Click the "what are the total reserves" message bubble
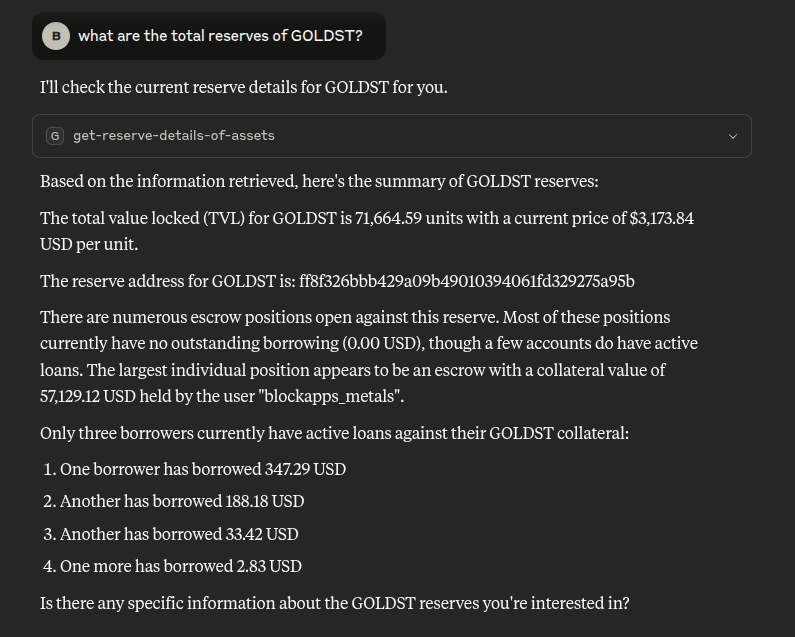The height and width of the screenshot is (637, 795). (x=220, y=36)
